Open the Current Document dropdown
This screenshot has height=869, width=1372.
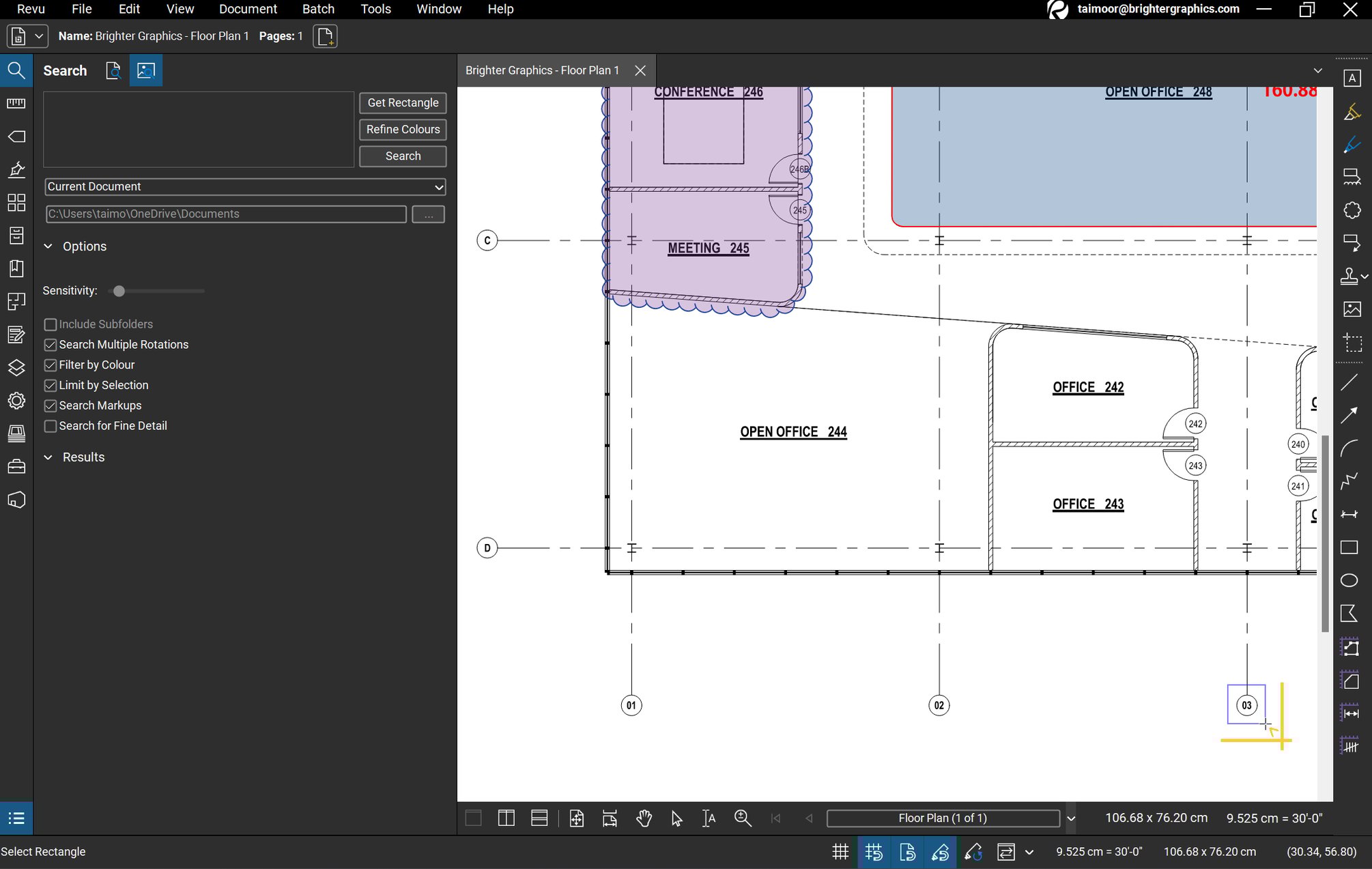click(x=440, y=186)
